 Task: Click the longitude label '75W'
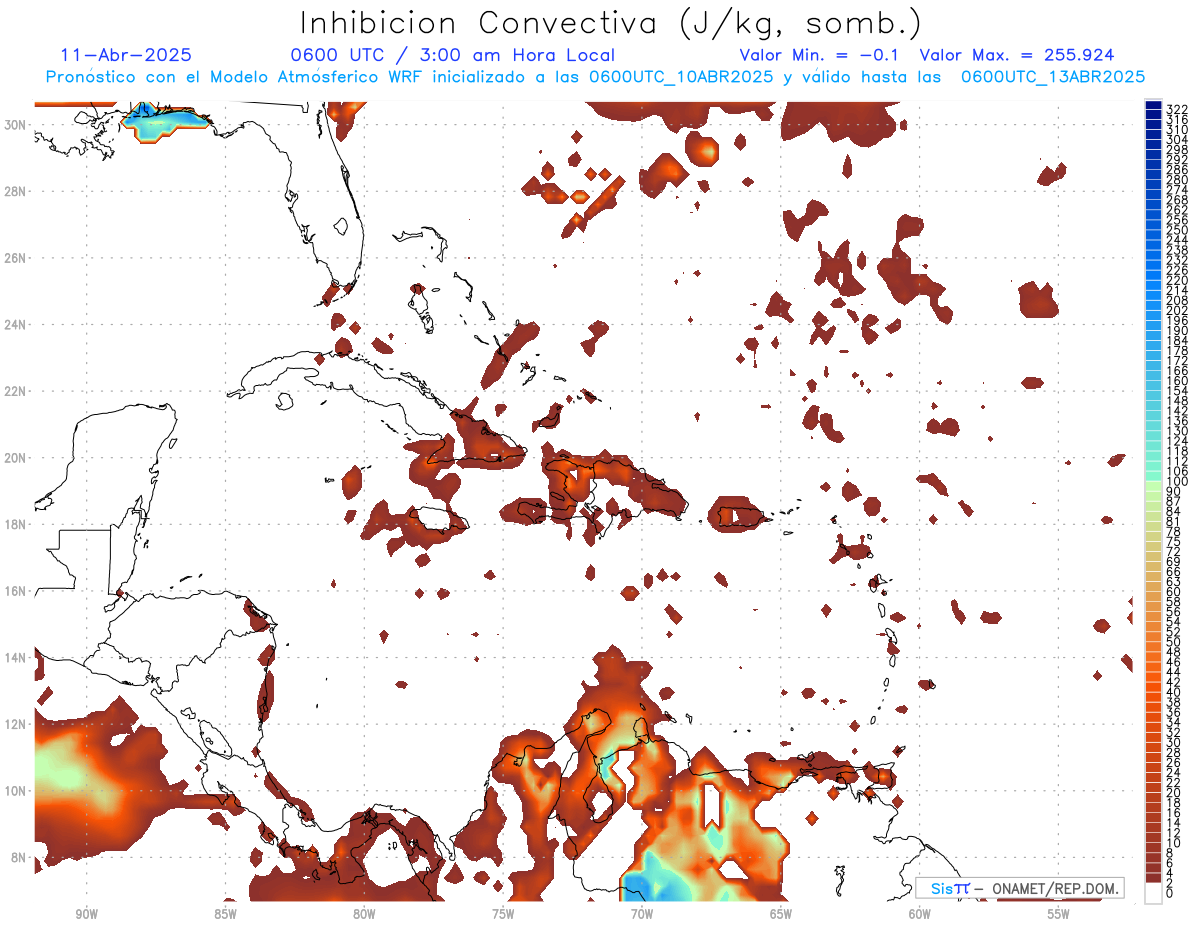click(x=503, y=914)
